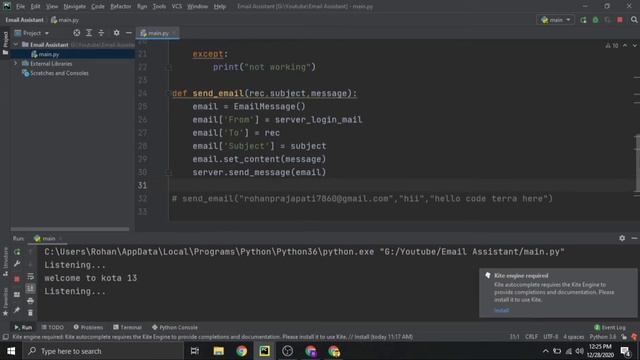Toggle the Favorites side tool button

point(5,302)
